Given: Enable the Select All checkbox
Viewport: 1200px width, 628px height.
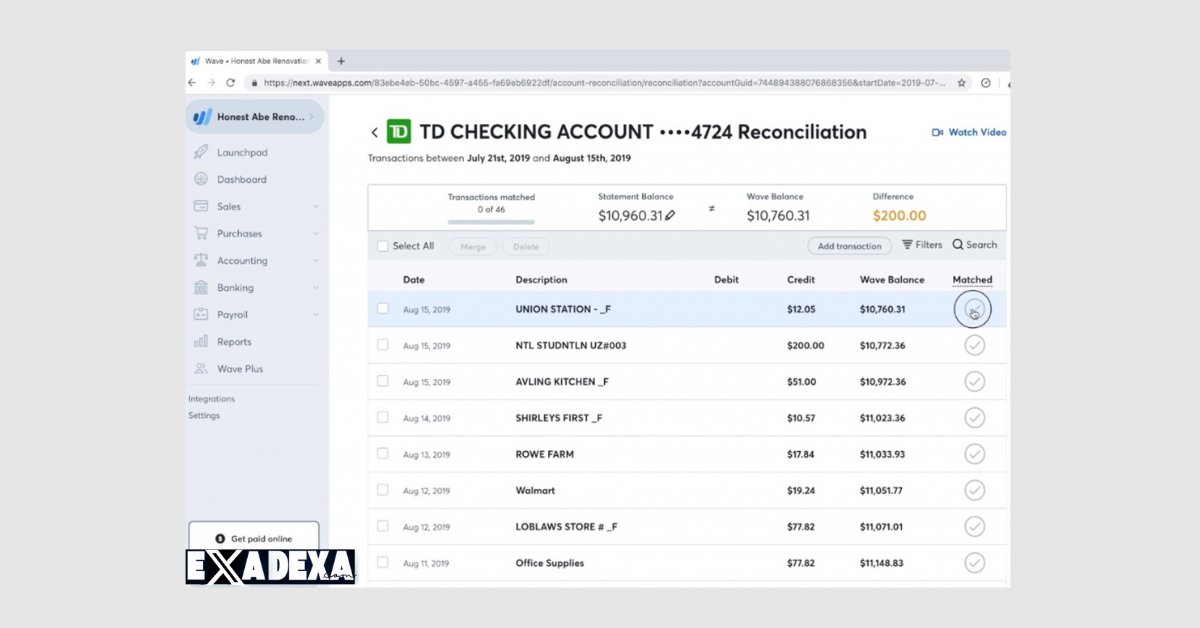Looking at the screenshot, I should (x=383, y=245).
